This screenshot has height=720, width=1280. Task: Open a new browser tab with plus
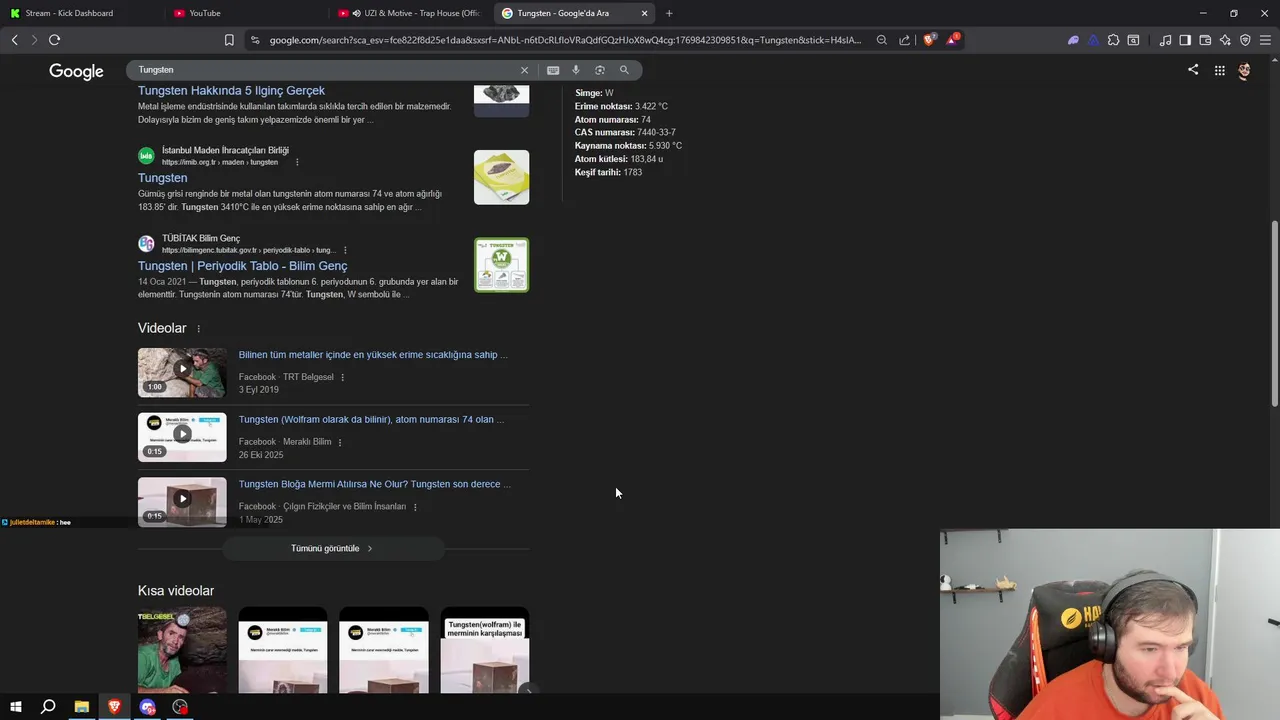pos(669,13)
